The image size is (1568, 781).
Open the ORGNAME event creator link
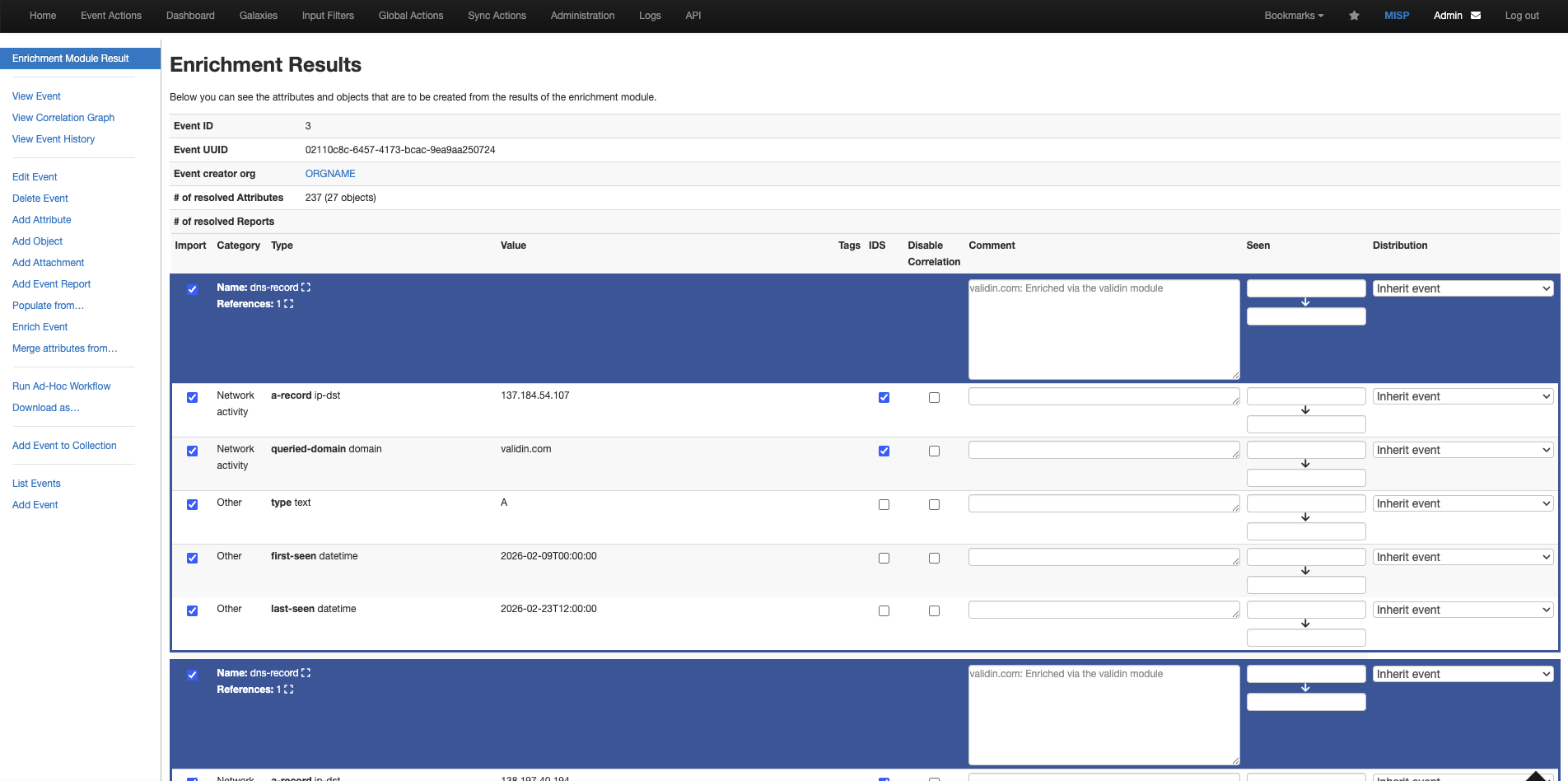coord(330,173)
